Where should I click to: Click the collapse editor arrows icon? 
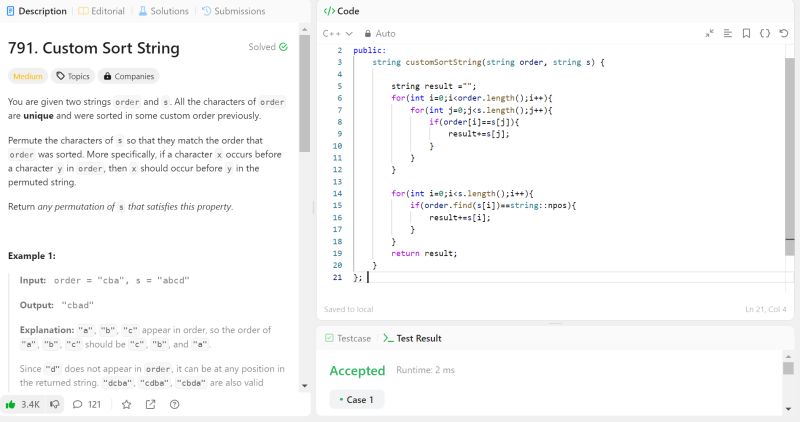(709, 33)
